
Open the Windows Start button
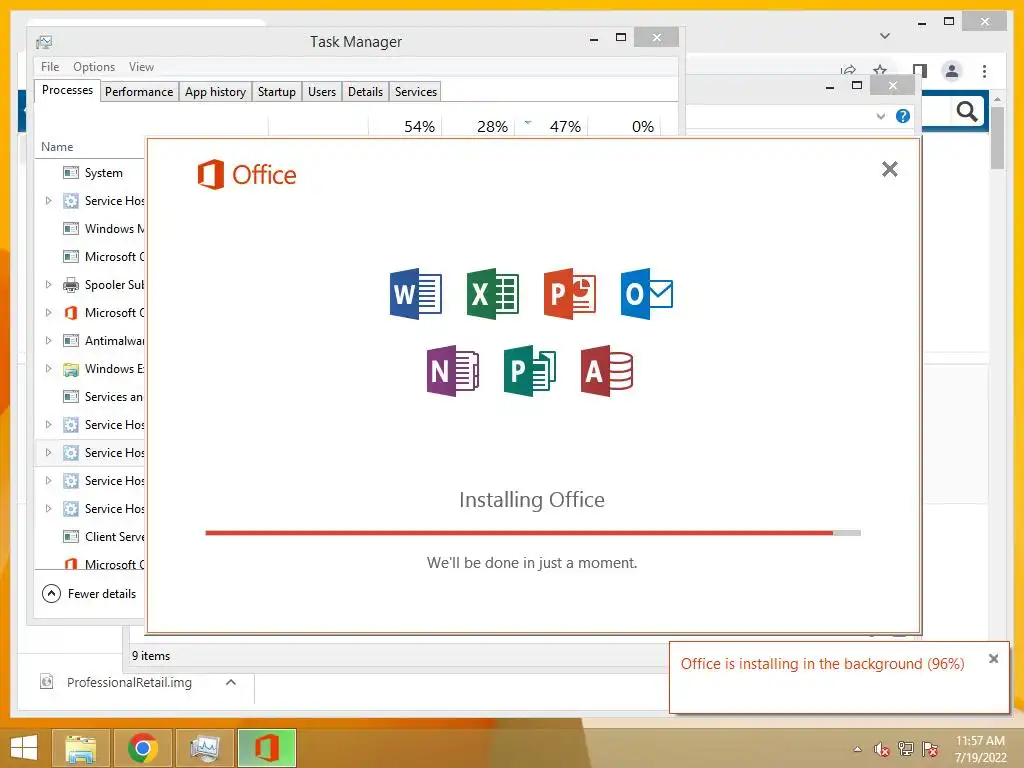pyautogui.click(x=24, y=748)
